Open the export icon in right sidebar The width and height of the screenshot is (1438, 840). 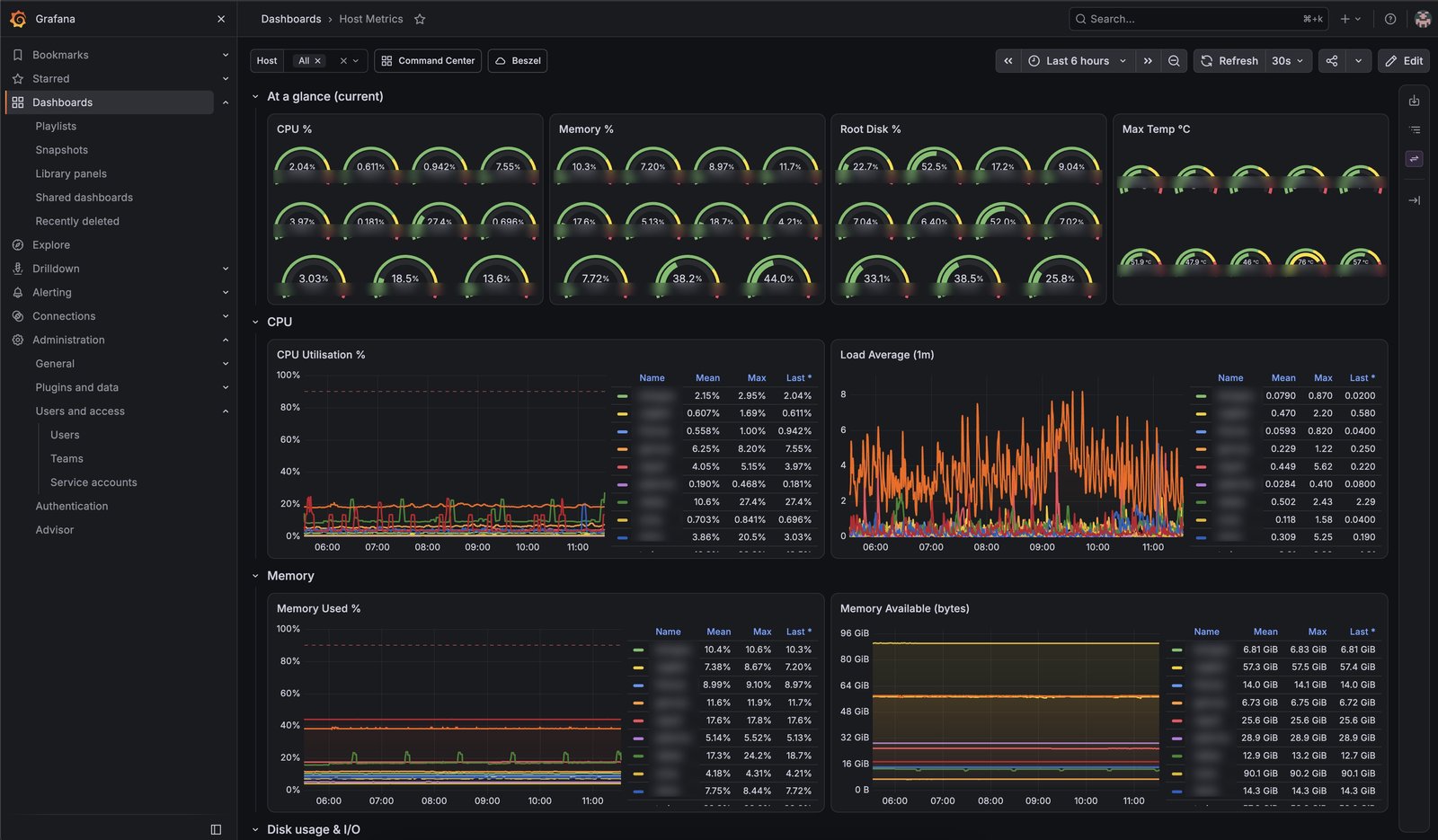[1415, 101]
